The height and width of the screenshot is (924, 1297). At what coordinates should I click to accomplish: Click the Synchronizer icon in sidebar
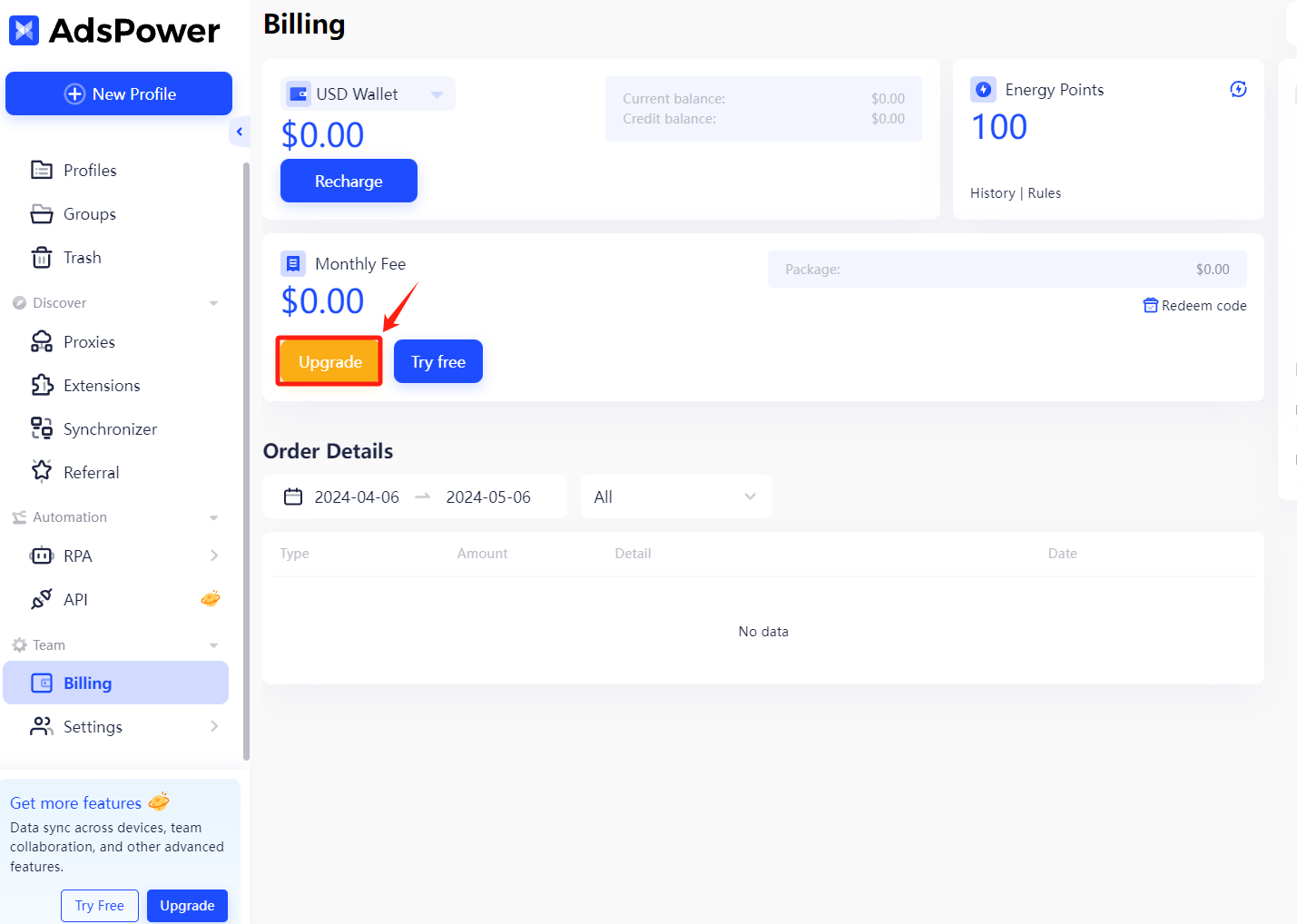(x=43, y=428)
